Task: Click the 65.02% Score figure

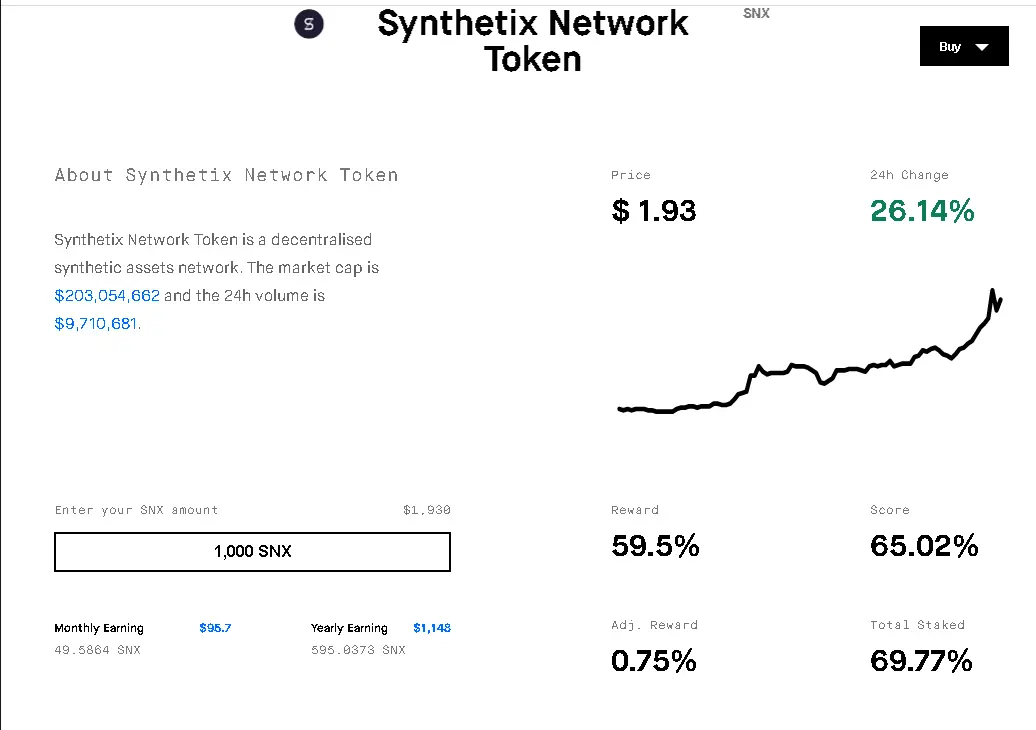Action: pyautogui.click(x=924, y=546)
